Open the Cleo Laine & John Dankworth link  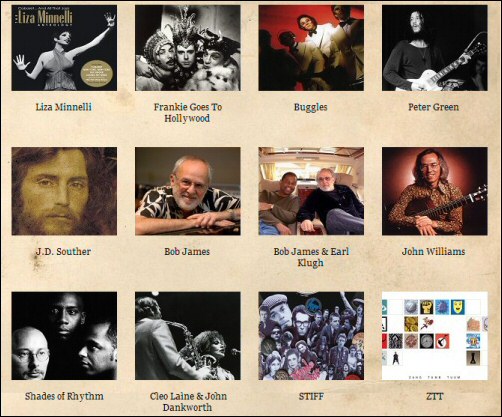188,402
